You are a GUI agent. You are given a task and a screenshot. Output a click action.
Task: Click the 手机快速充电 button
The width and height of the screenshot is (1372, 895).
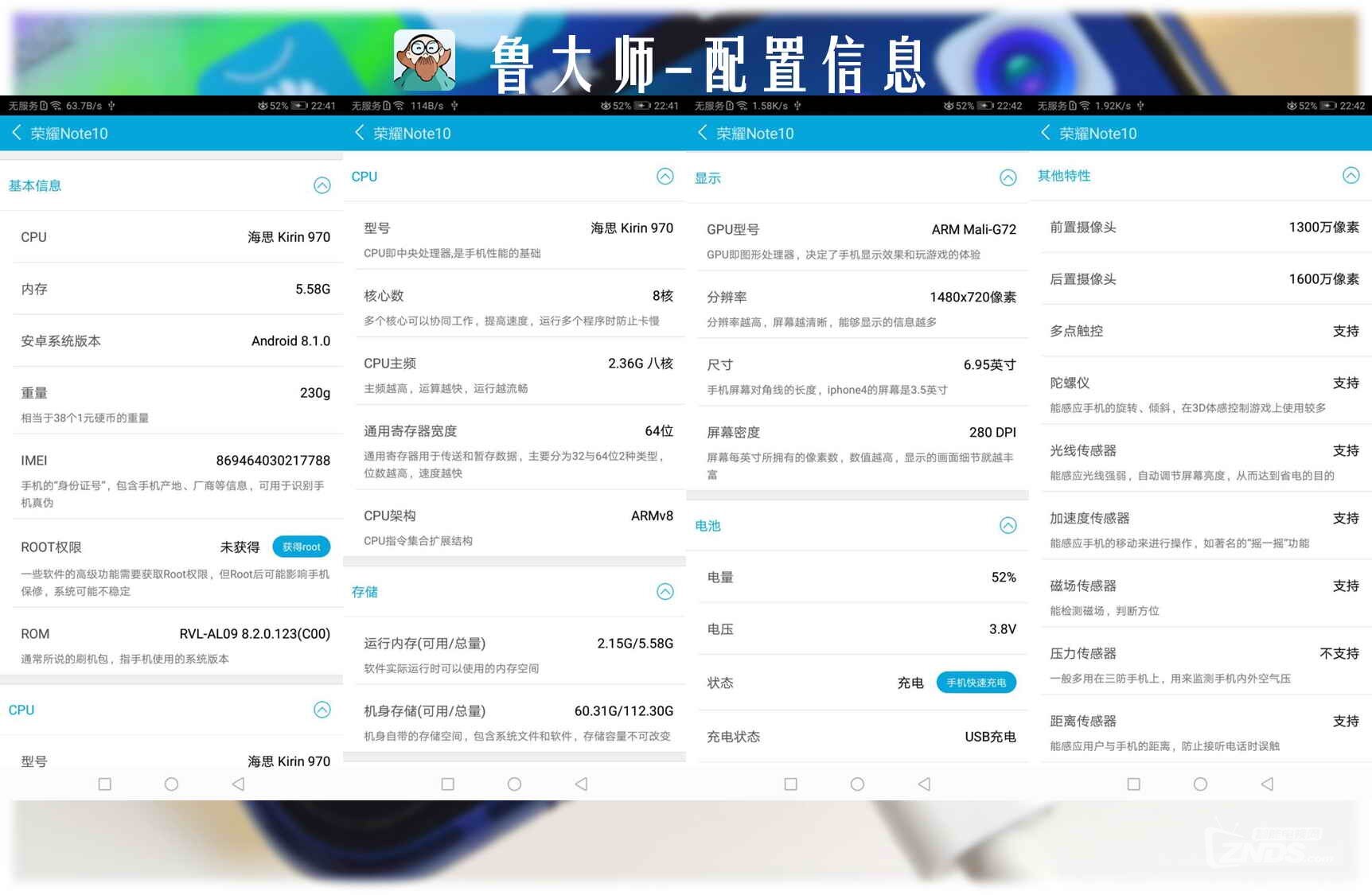pyautogui.click(x=976, y=683)
